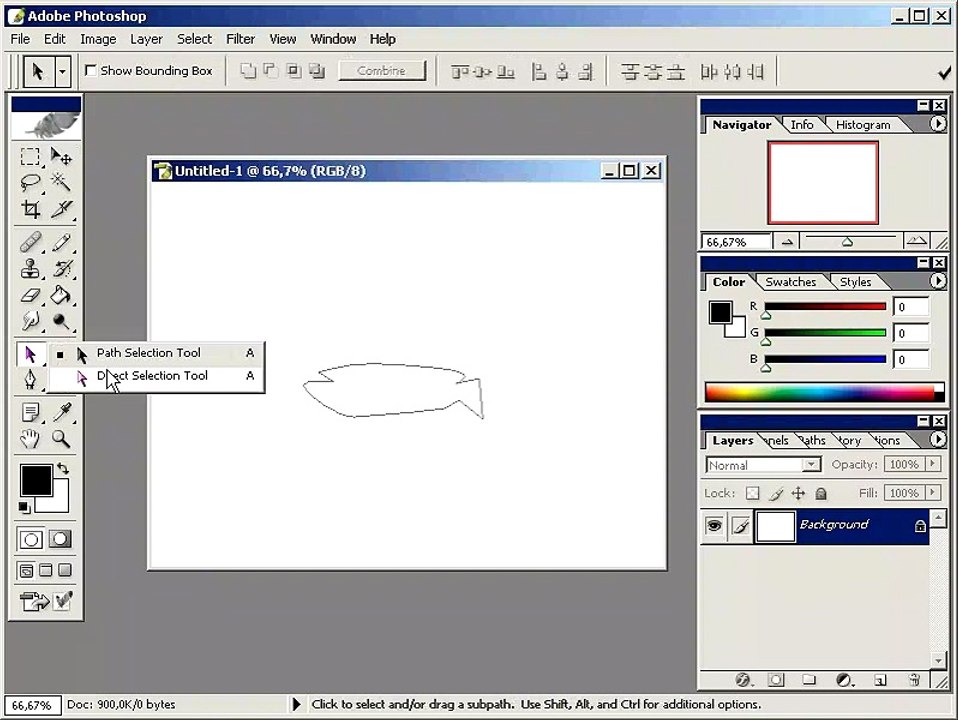Distribute horizontal centers button
Screen dimensions: 958x720
[x=733, y=72]
